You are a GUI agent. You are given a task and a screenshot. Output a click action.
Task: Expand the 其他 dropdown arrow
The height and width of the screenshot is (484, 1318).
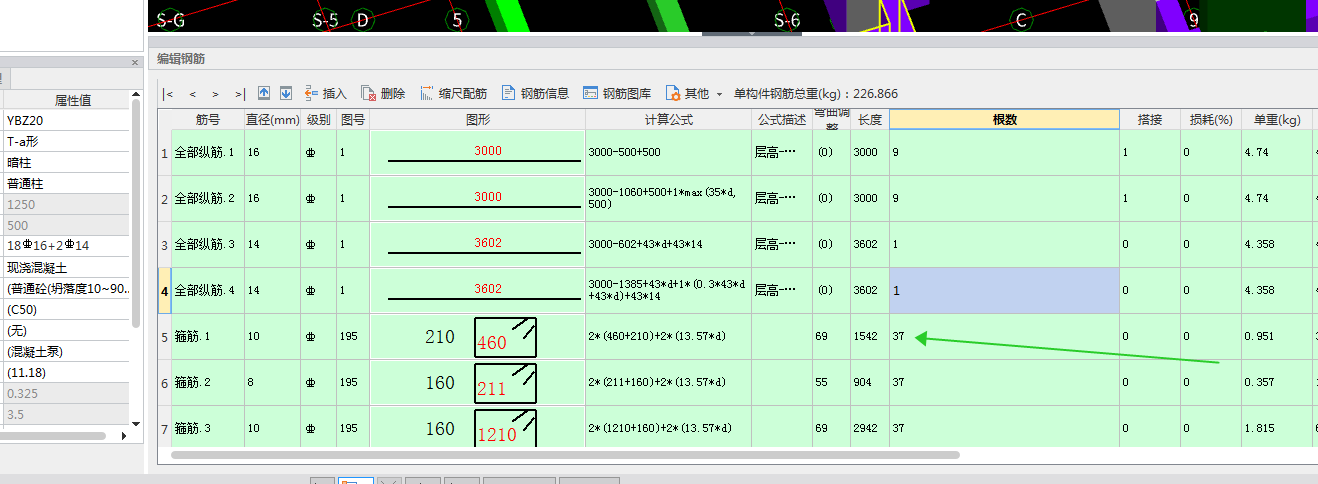click(x=719, y=94)
